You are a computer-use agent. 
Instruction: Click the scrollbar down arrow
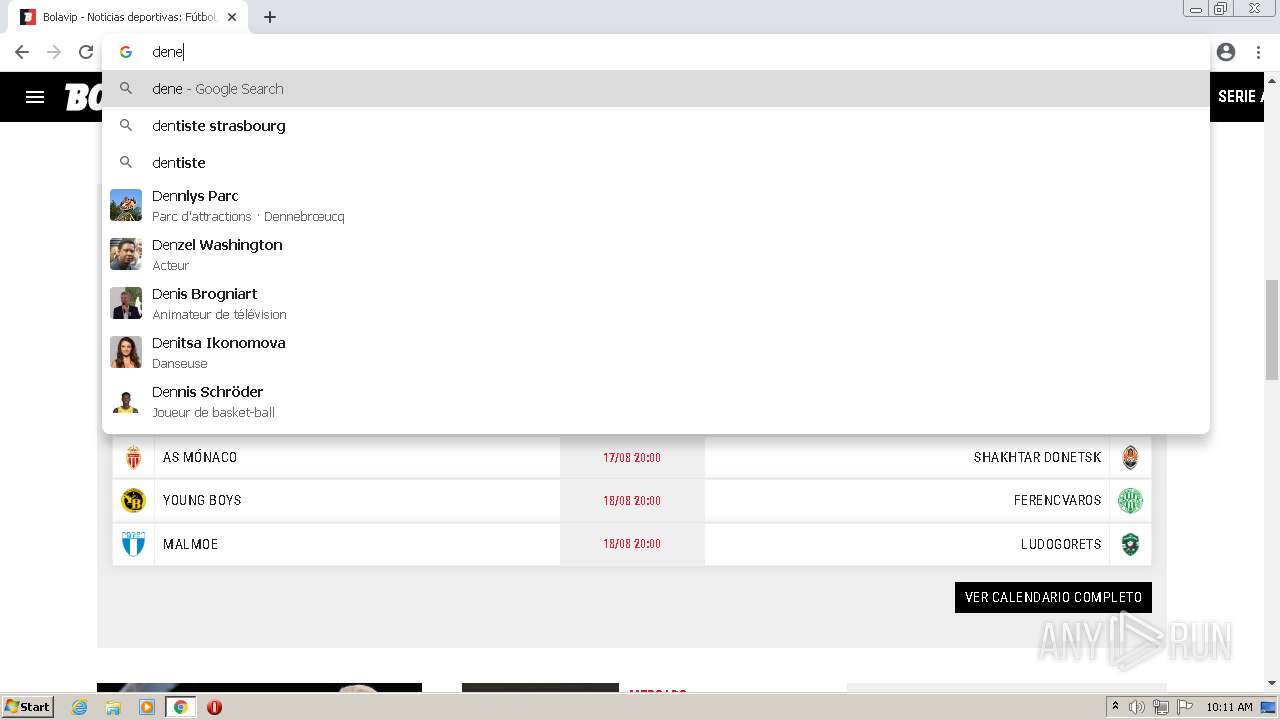click(x=1272, y=683)
